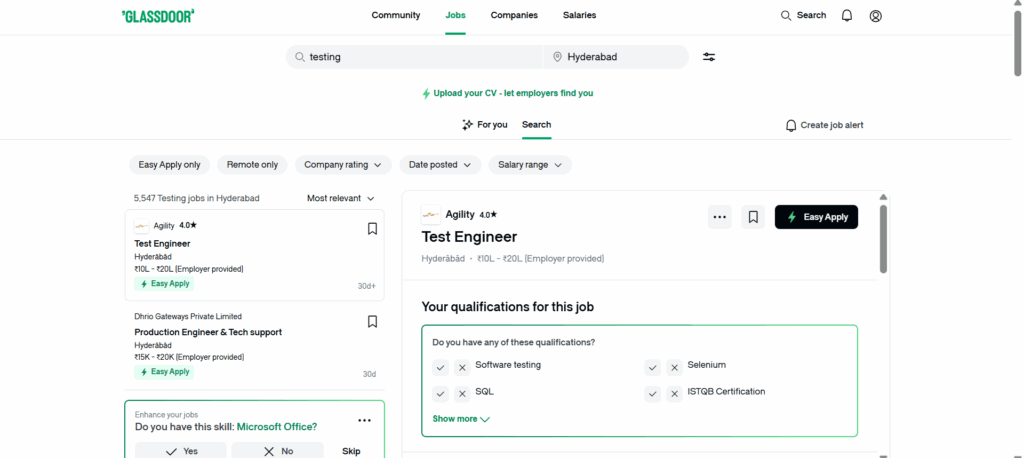Viewport: 1024px width, 458px height.
Task: Open the Company rating dropdown
Action: [343, 165]
